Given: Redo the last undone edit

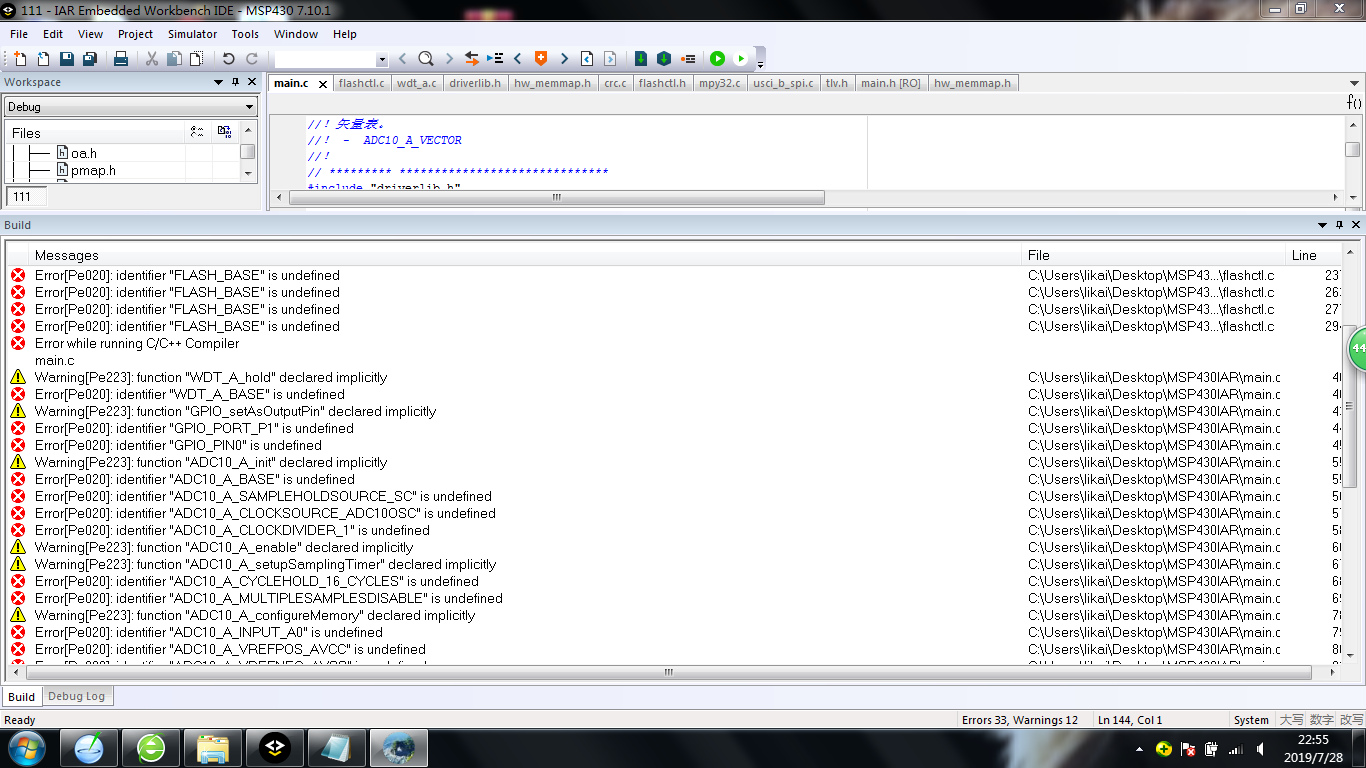Looking at the screenshot, I should [252, 59].
